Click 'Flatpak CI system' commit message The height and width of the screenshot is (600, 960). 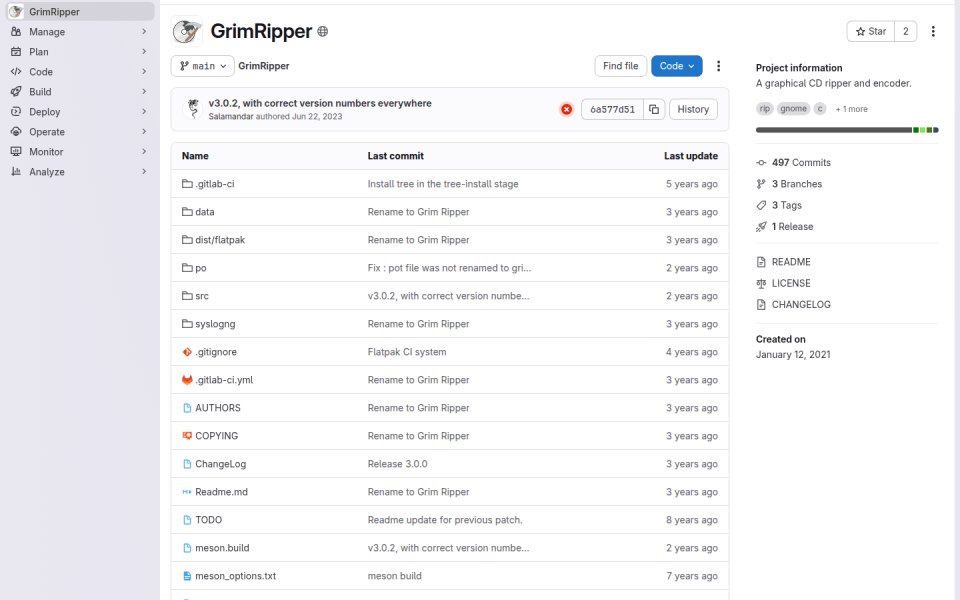coord(407,352)
